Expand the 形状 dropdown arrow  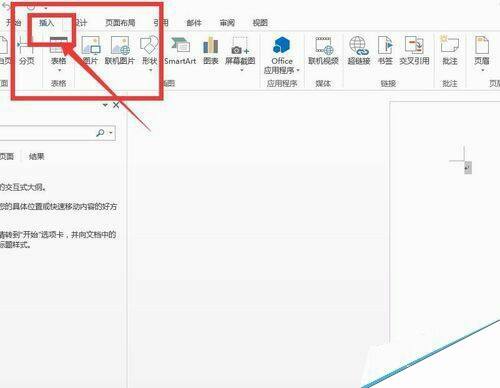[150, 70]
